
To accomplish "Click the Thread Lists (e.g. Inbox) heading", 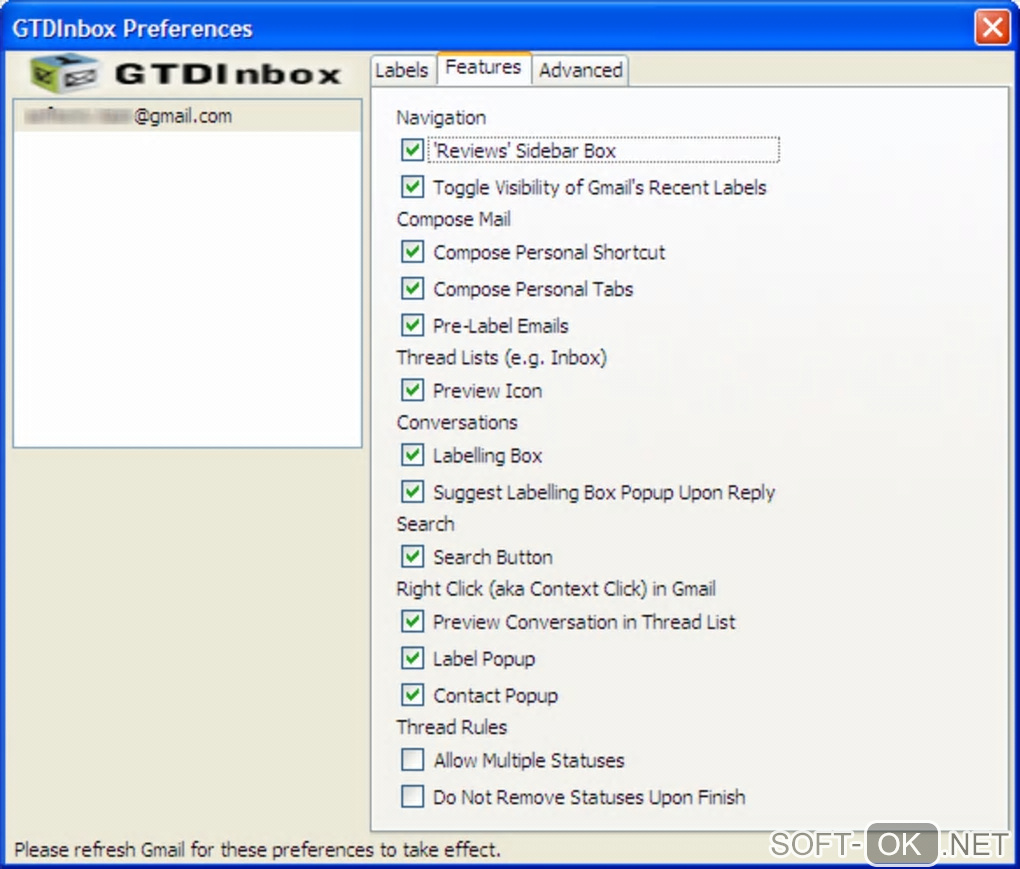I will (x=502, y=358).
